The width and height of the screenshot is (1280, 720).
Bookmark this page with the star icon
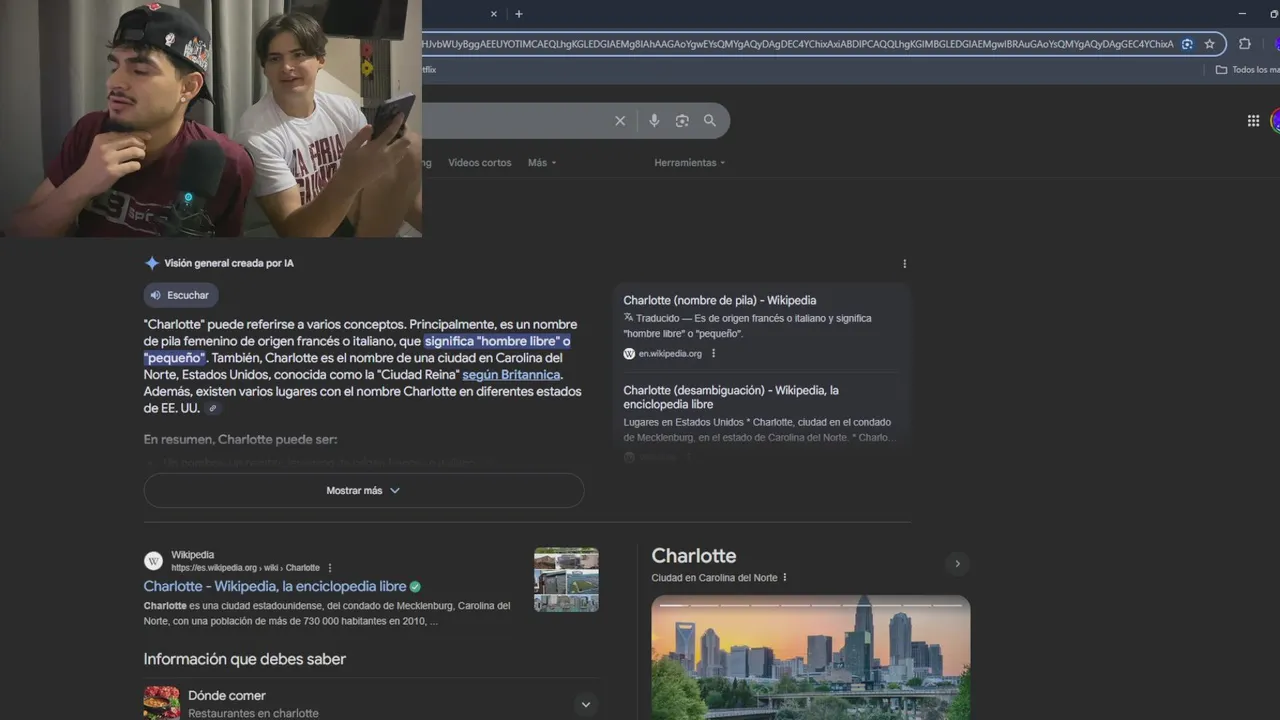1209,44
